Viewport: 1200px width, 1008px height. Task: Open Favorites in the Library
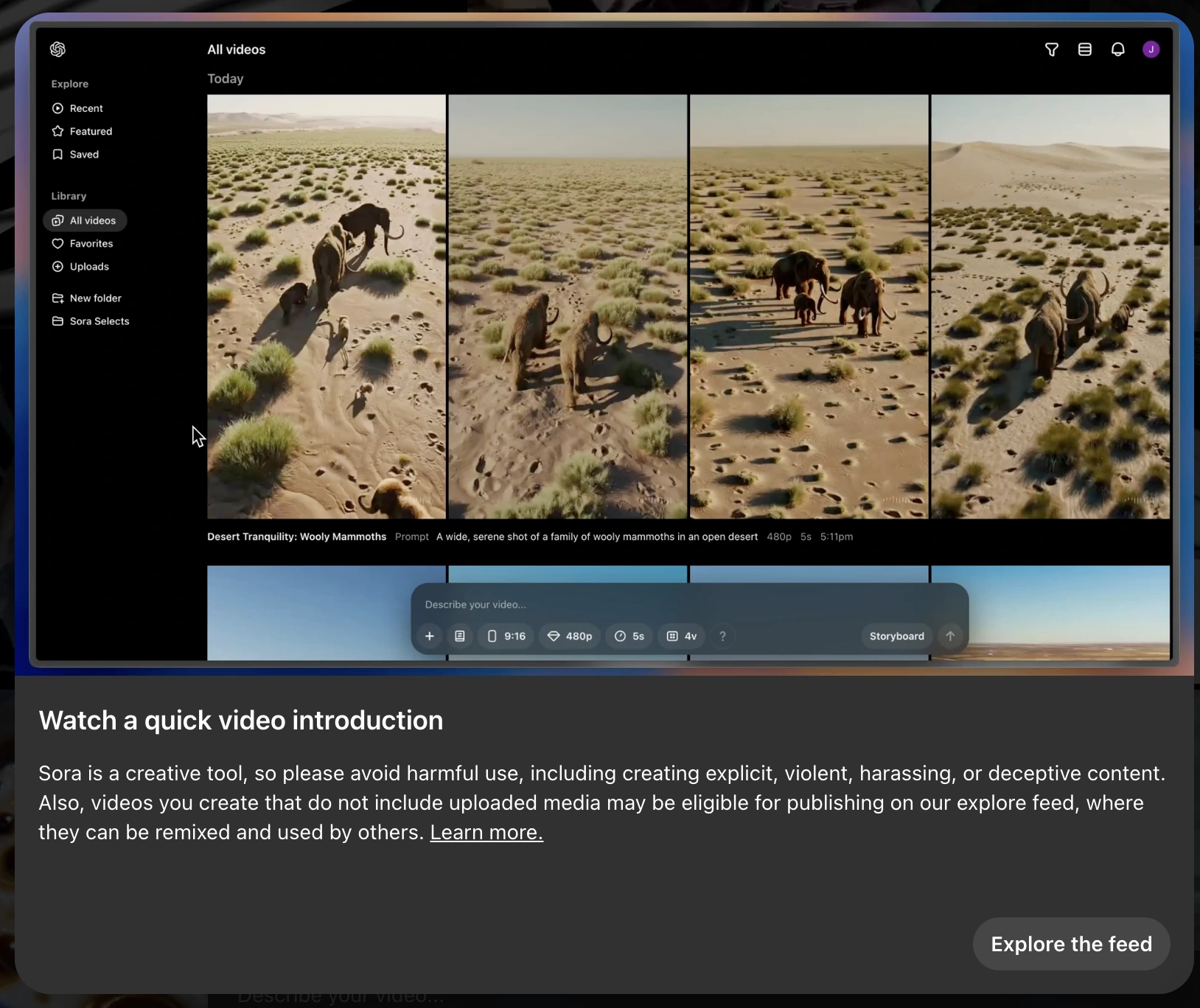point(91,243)
